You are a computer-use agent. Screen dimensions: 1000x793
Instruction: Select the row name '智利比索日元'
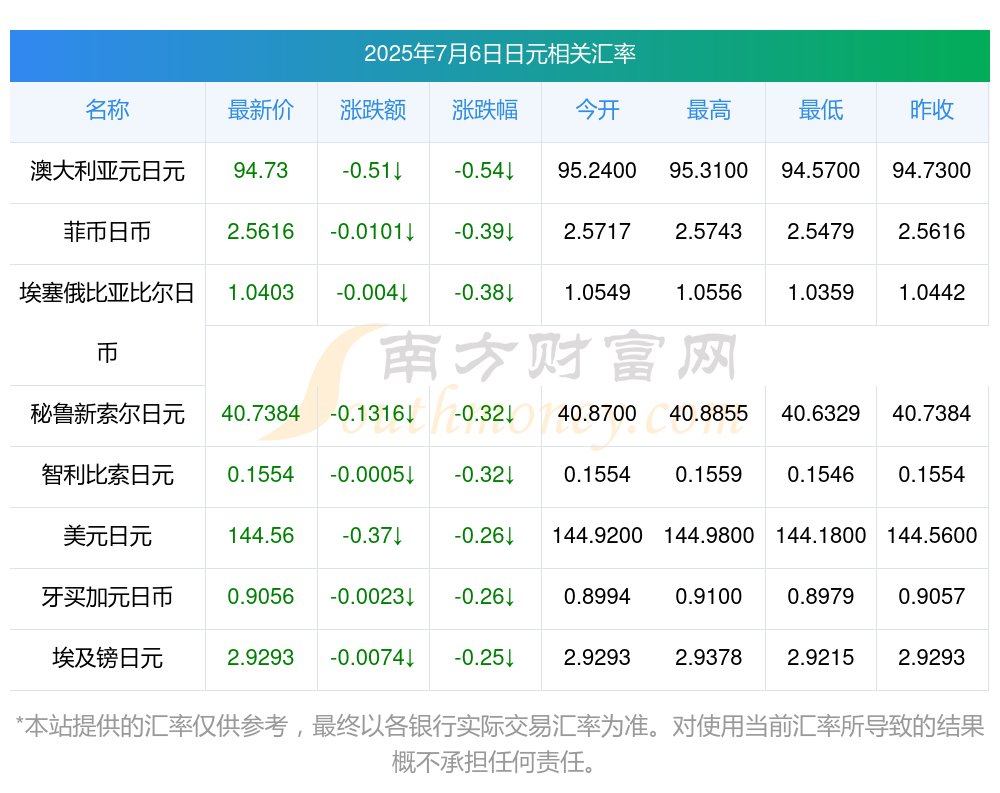click(x=107, y=475)
